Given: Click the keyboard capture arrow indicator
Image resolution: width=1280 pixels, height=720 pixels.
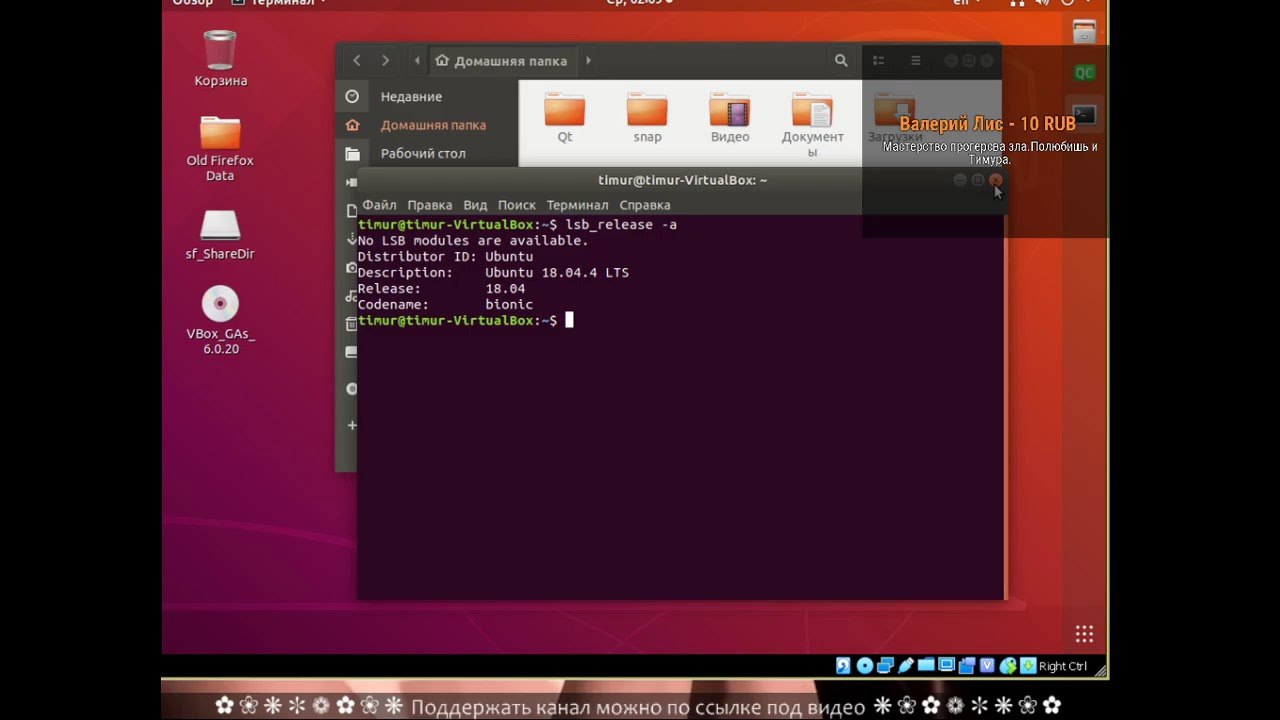Looking at the screenshot, I should 1028,666.
